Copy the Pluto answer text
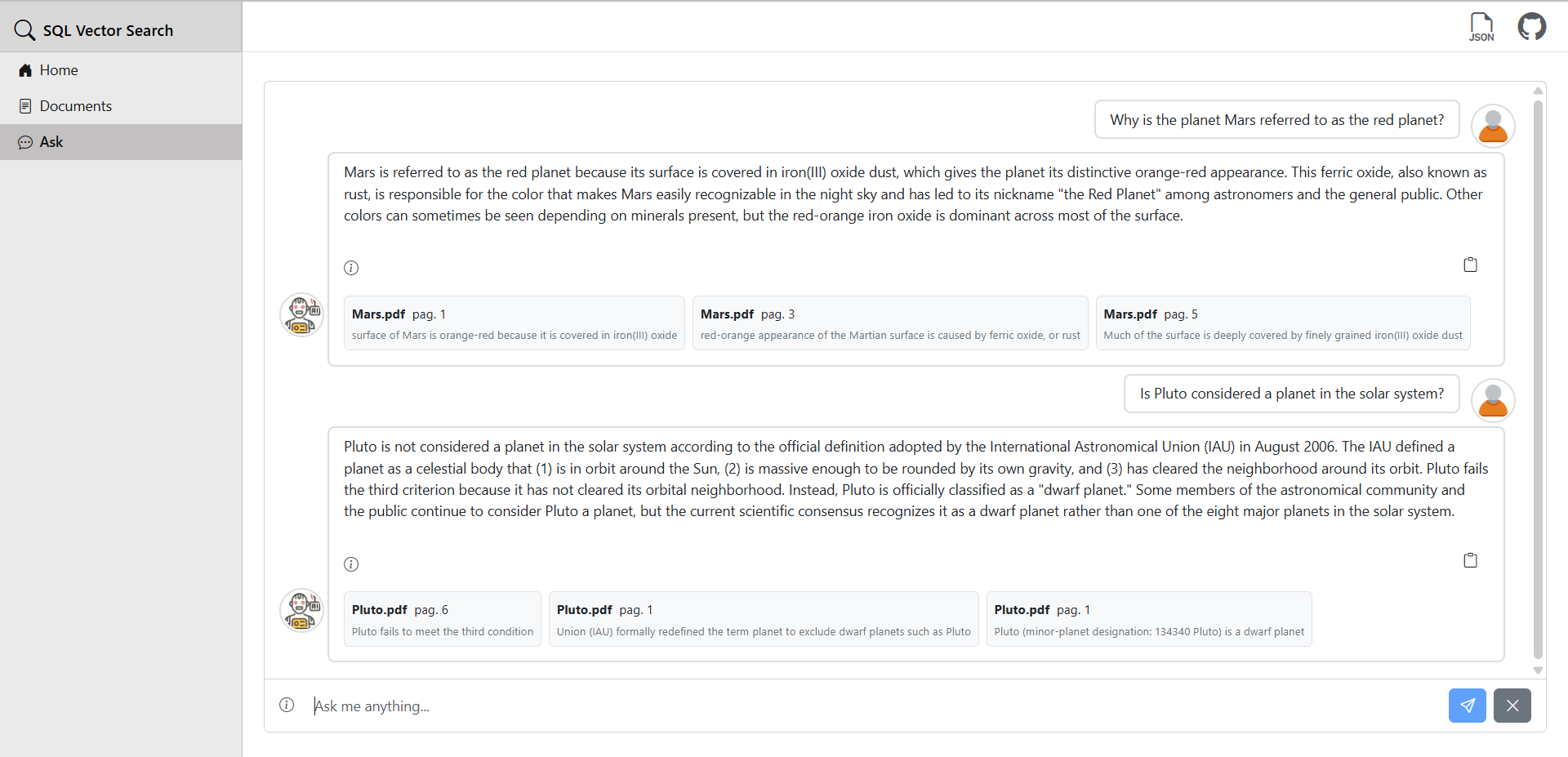This screenshot has height=757, width=1568. click(x=1470, y=560)
